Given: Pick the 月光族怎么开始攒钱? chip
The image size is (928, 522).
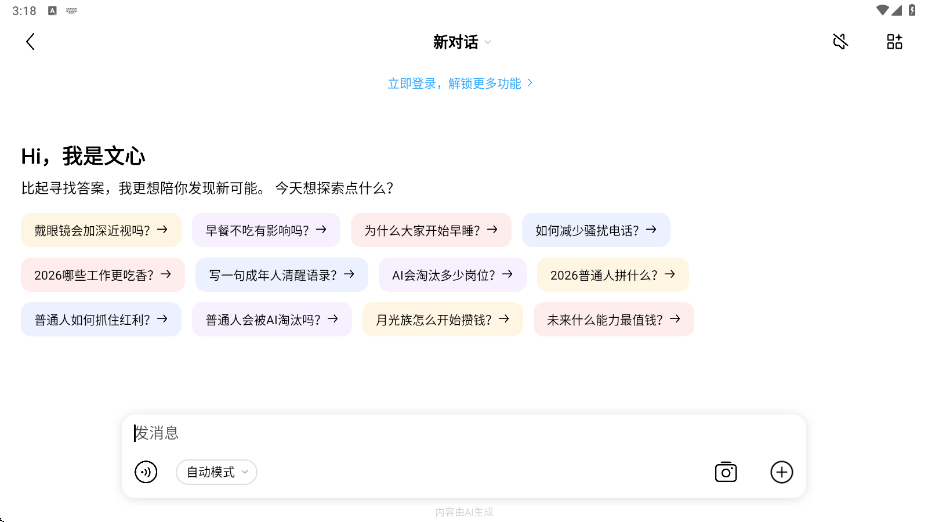Looking at the screenshot, I should pos(443,320).
